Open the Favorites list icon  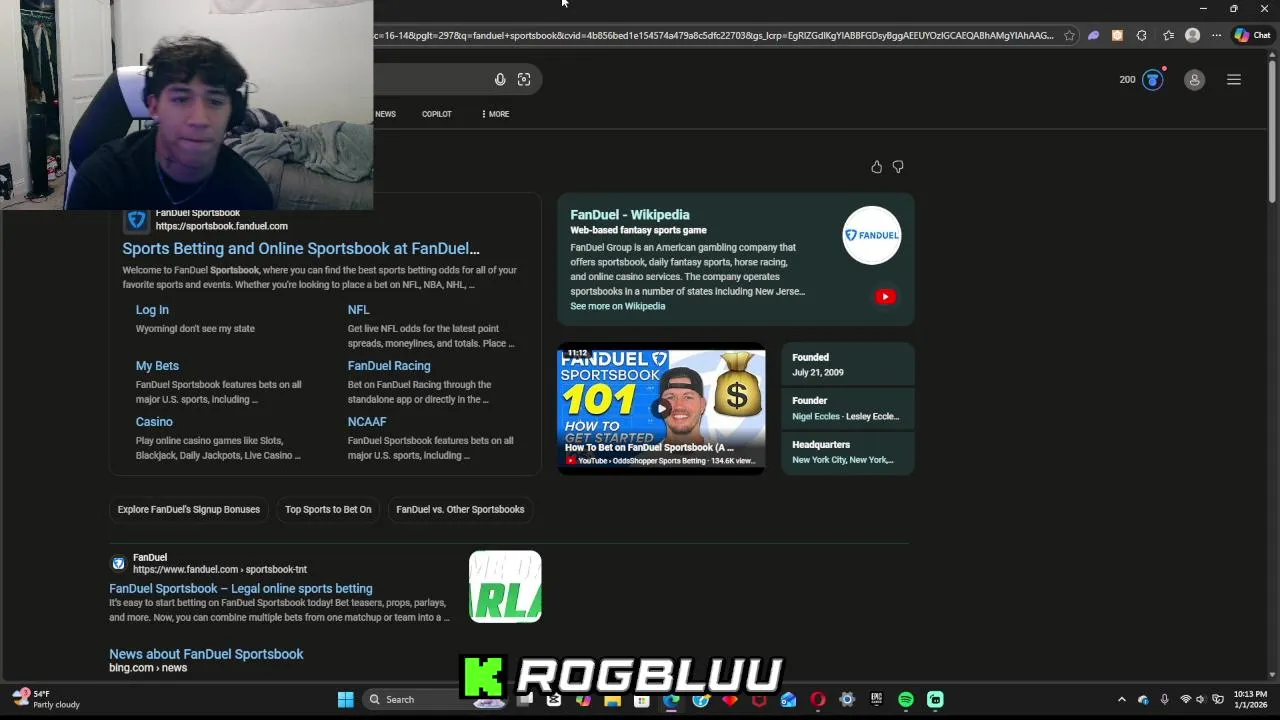[1168, 35]
